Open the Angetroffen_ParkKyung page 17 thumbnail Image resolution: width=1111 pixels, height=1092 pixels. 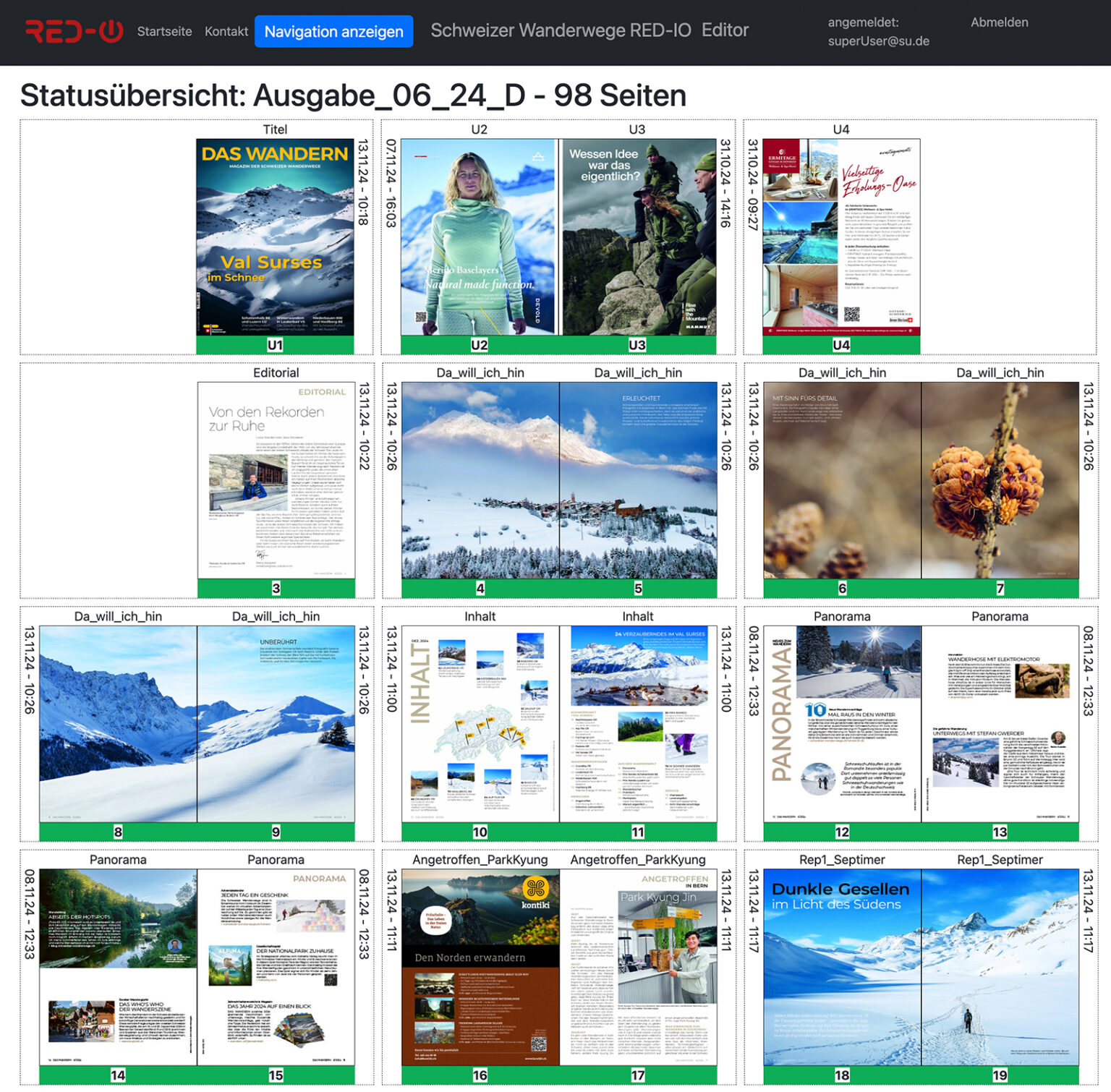point(638,967)
